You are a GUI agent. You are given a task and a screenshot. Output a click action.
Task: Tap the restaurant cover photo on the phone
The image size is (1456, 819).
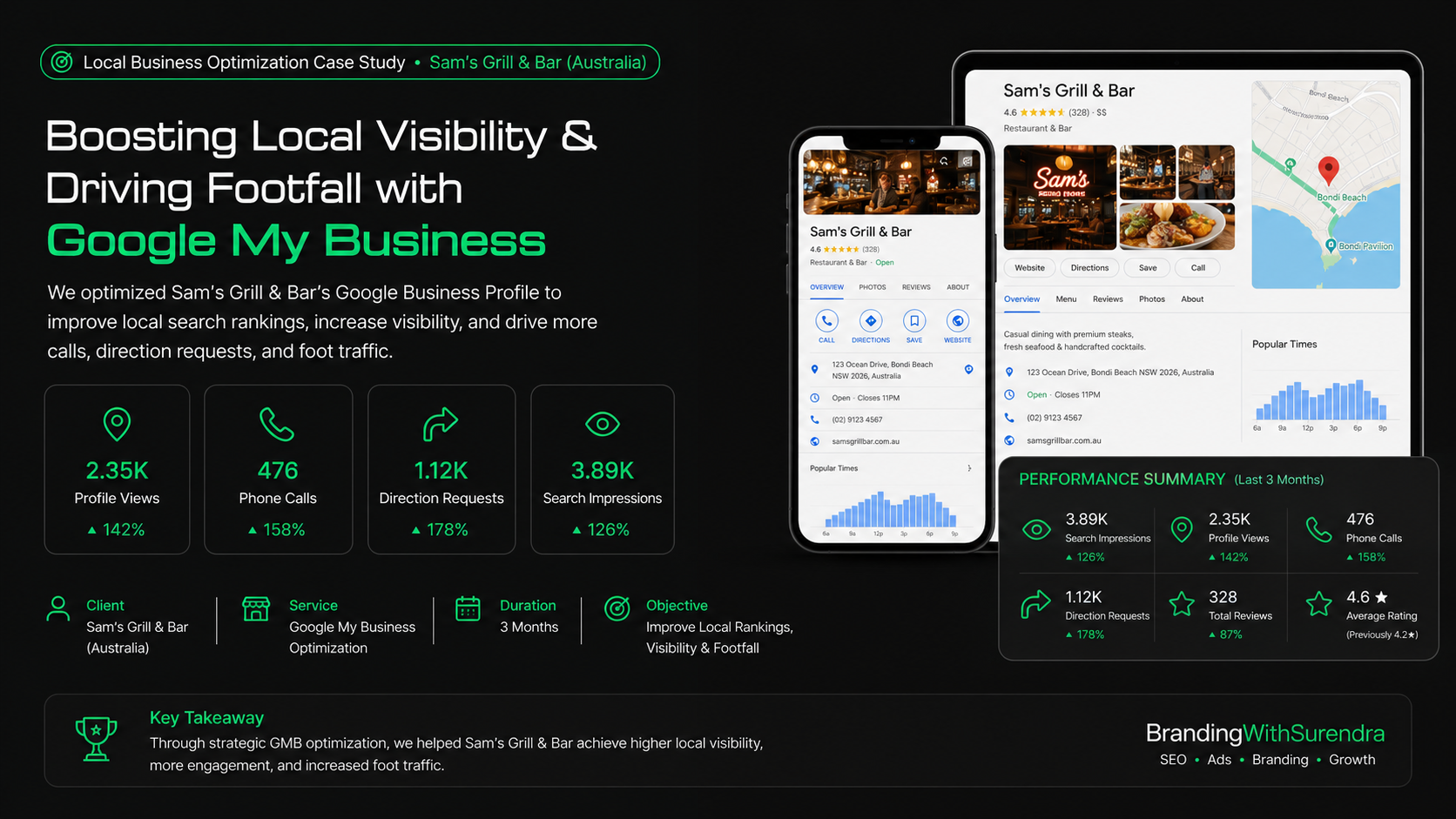click(x=892, y=182)
